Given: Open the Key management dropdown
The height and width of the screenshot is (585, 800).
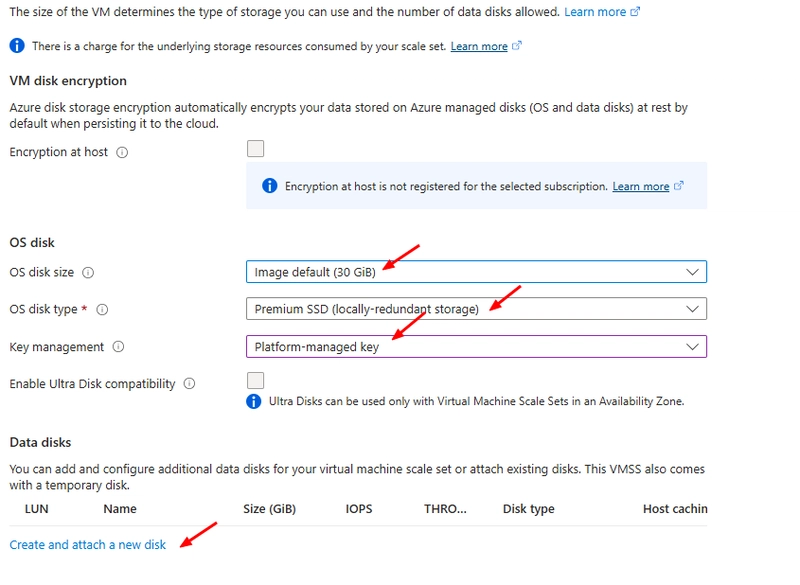Looking at the screenshot, I should [x=476, y=346].
